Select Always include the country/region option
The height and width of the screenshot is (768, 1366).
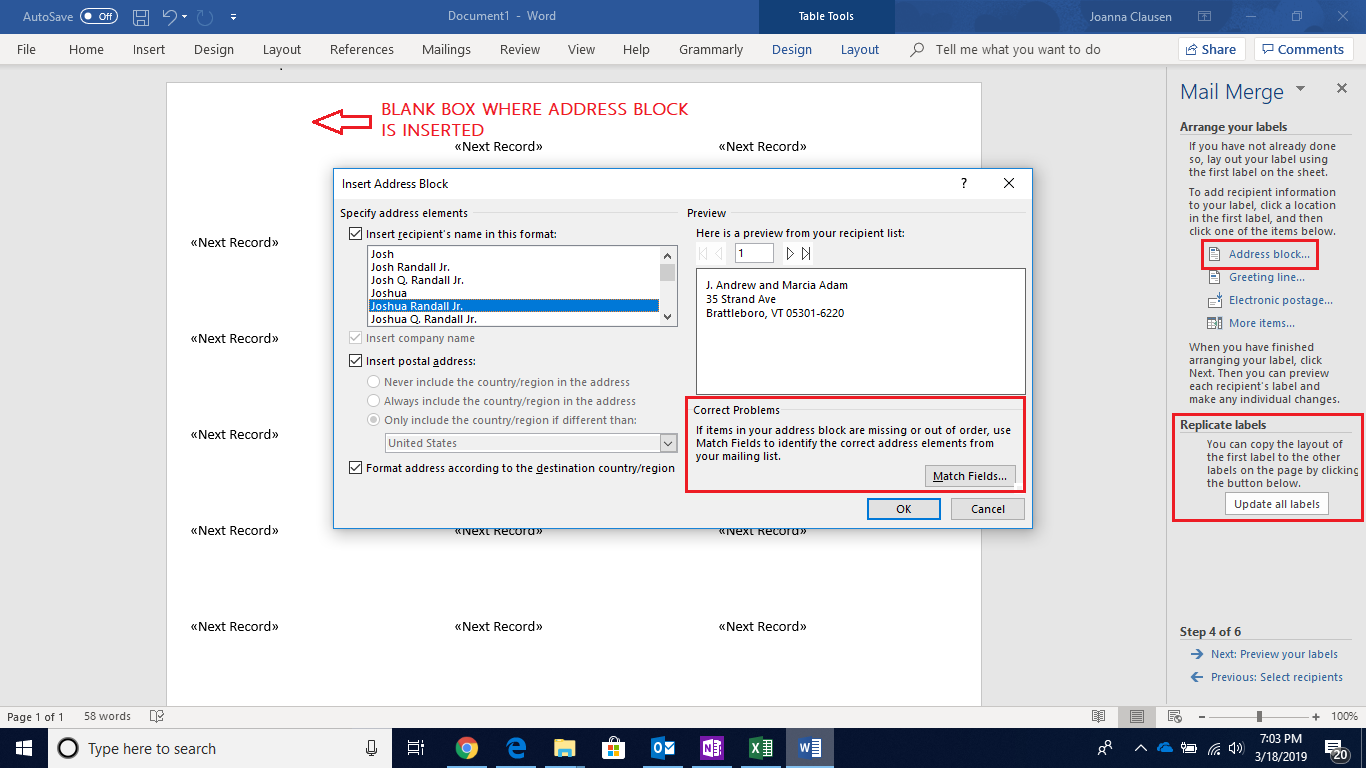pyautogui.click(x=374, y=401)
